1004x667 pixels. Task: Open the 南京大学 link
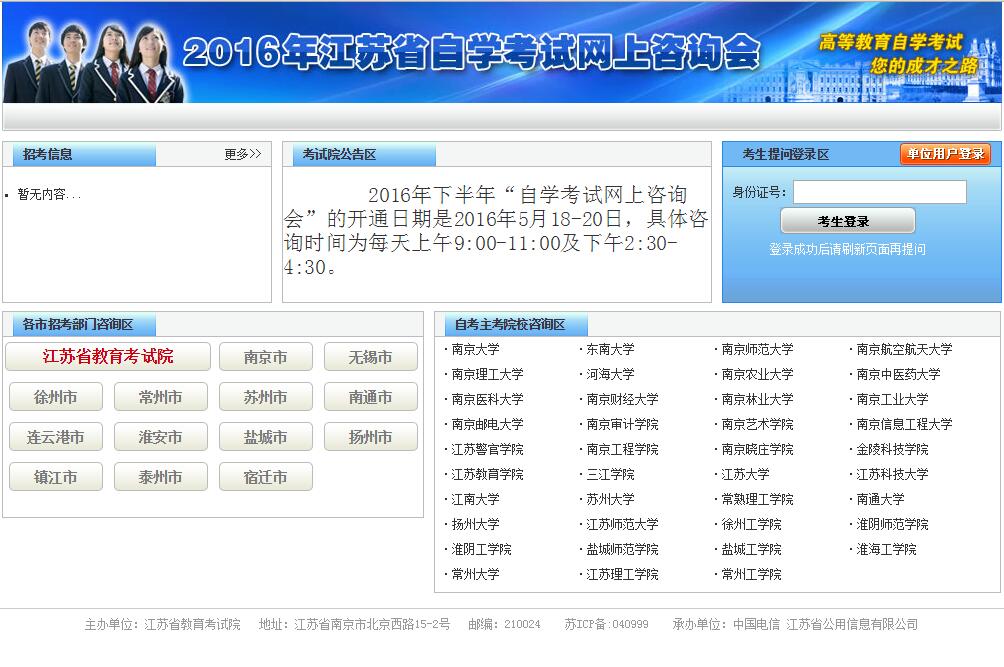(475, 349)
